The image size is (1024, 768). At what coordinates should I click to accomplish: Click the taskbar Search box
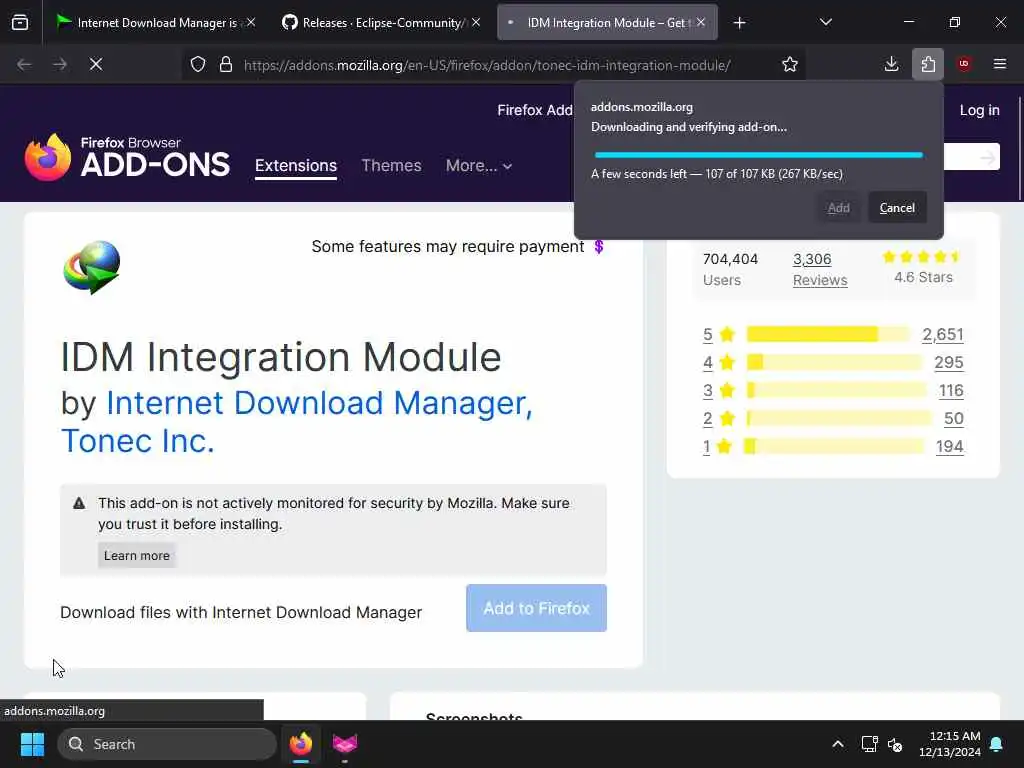(167, 744)
